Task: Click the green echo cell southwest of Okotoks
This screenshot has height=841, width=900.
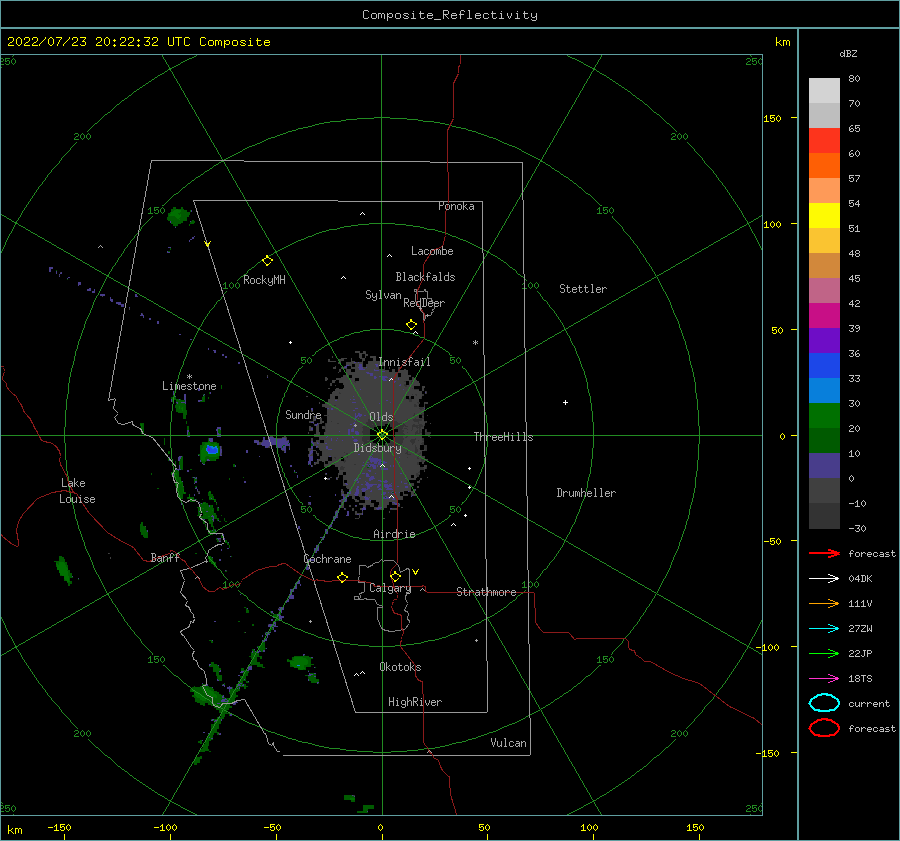Action: point(301,662)
